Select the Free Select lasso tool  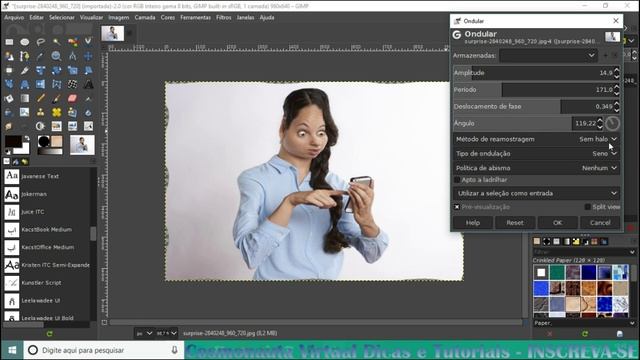coord(40,42)
